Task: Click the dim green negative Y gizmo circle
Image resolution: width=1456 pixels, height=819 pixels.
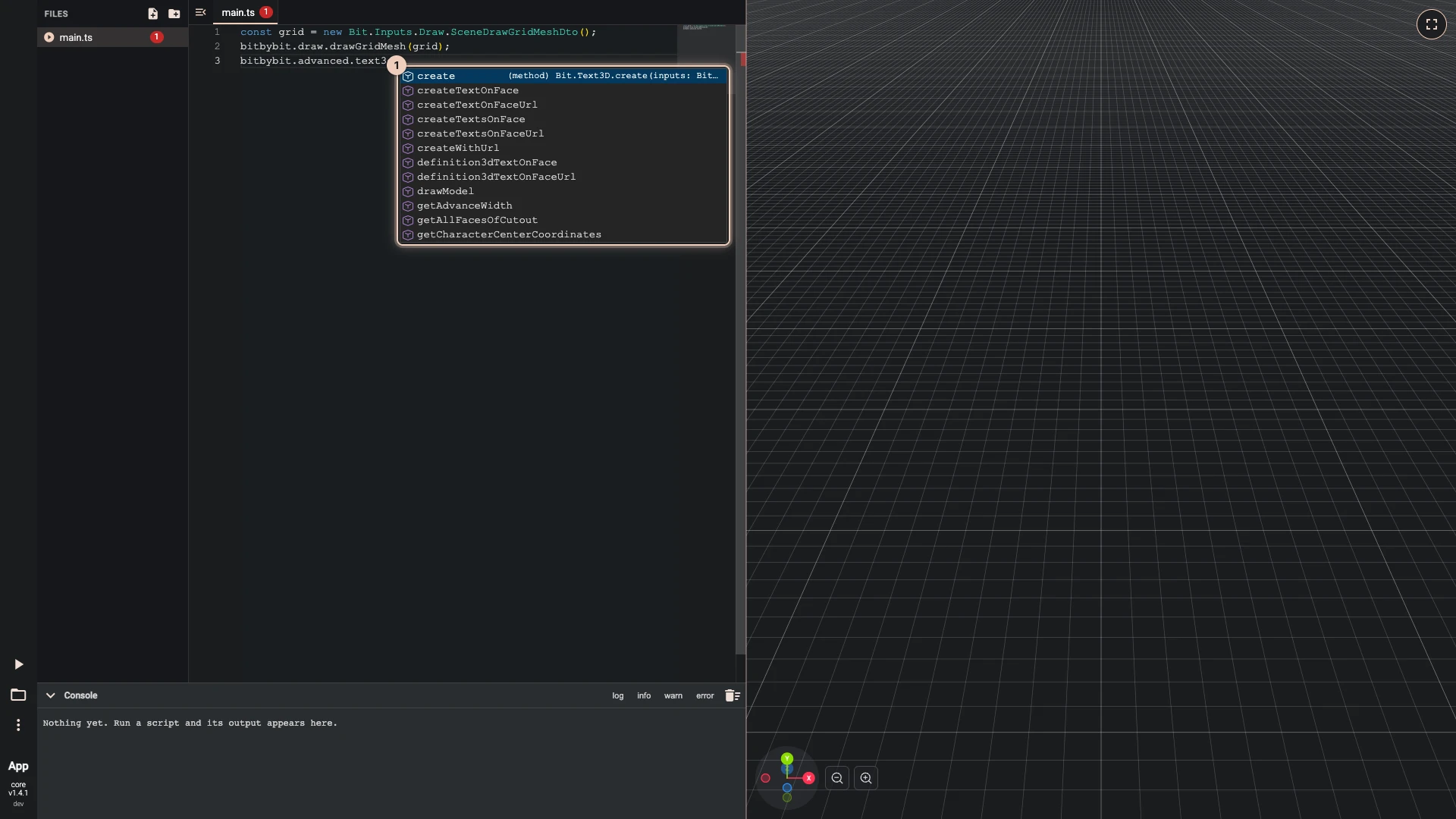Action: tap(787, 798)
